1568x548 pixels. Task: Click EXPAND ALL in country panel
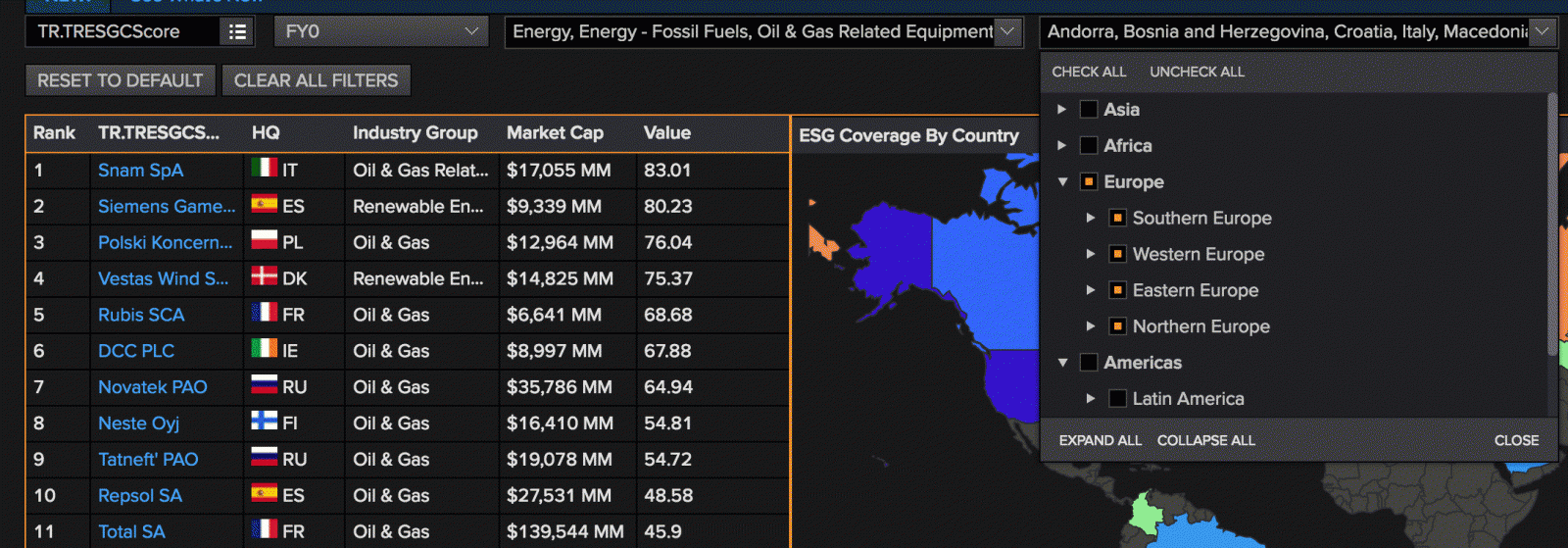coord(1101,440)
